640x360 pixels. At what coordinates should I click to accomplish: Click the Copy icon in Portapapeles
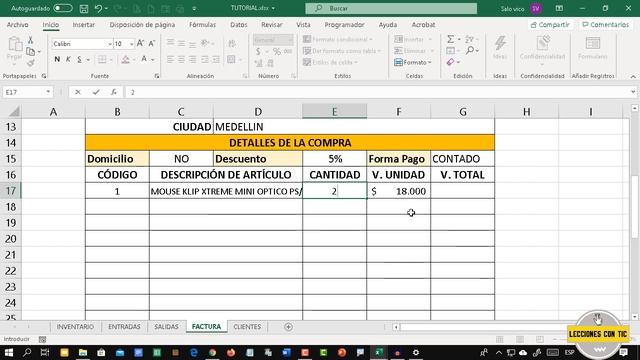[30, 51]
